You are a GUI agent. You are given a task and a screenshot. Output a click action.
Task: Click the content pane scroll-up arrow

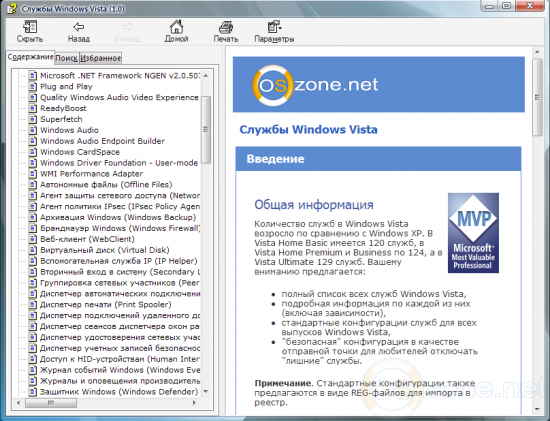[537, 52]
